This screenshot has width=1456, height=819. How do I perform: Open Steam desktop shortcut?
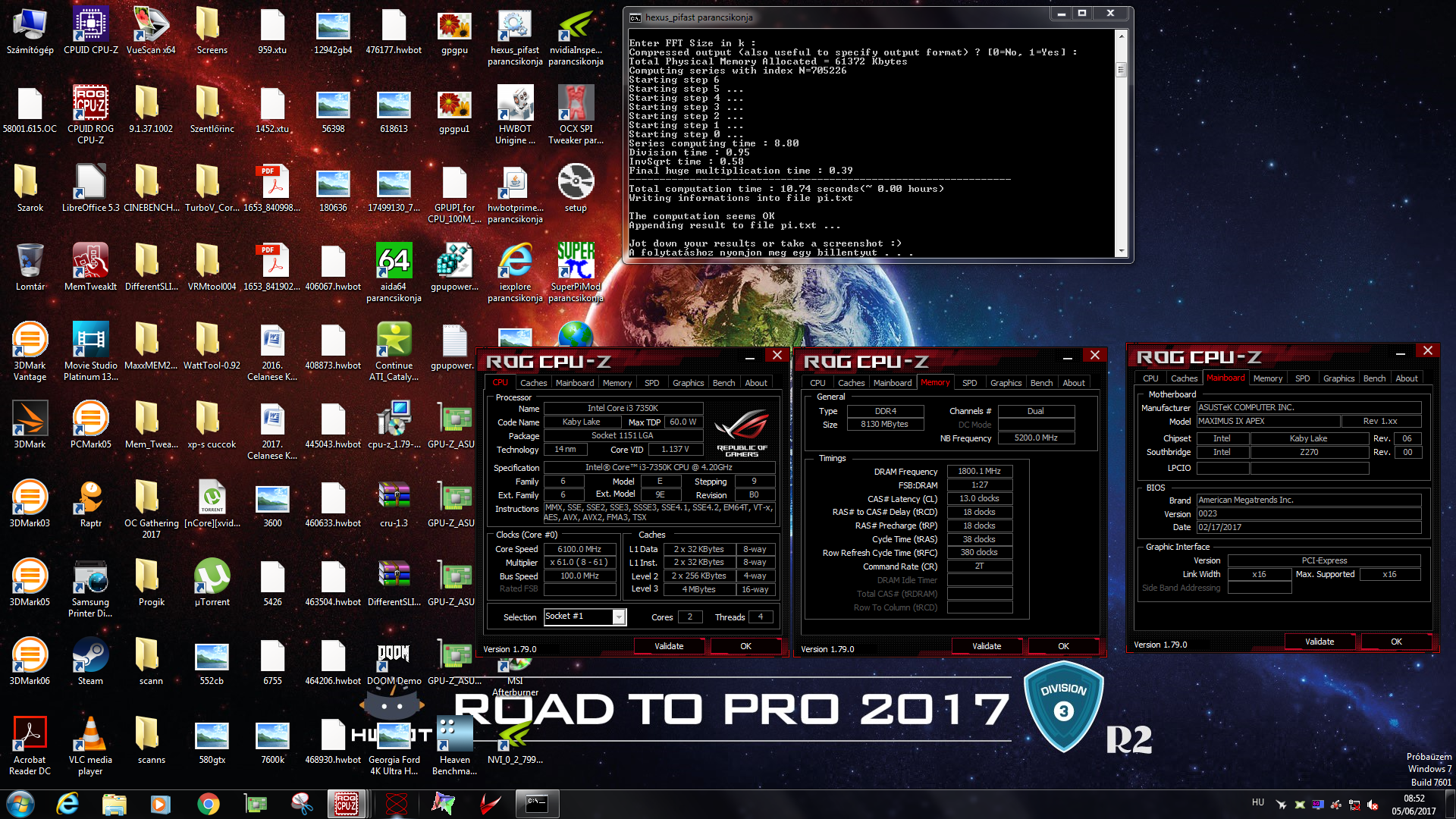click(90, 661)
